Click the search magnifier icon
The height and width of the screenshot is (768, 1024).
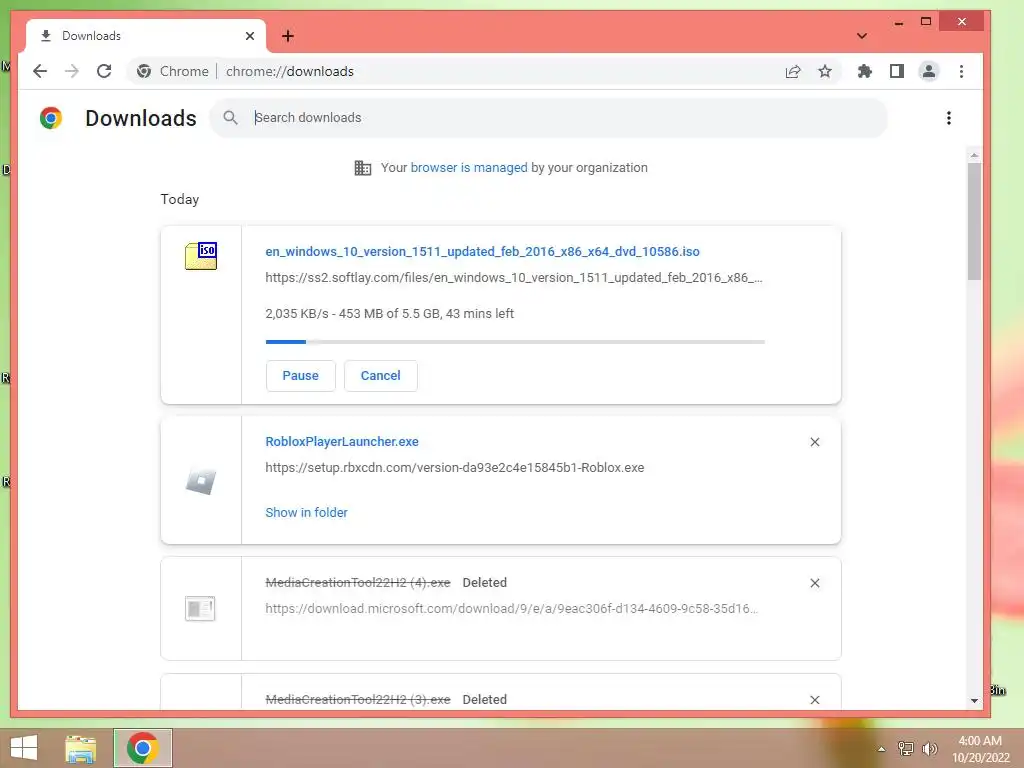(230, 118)
